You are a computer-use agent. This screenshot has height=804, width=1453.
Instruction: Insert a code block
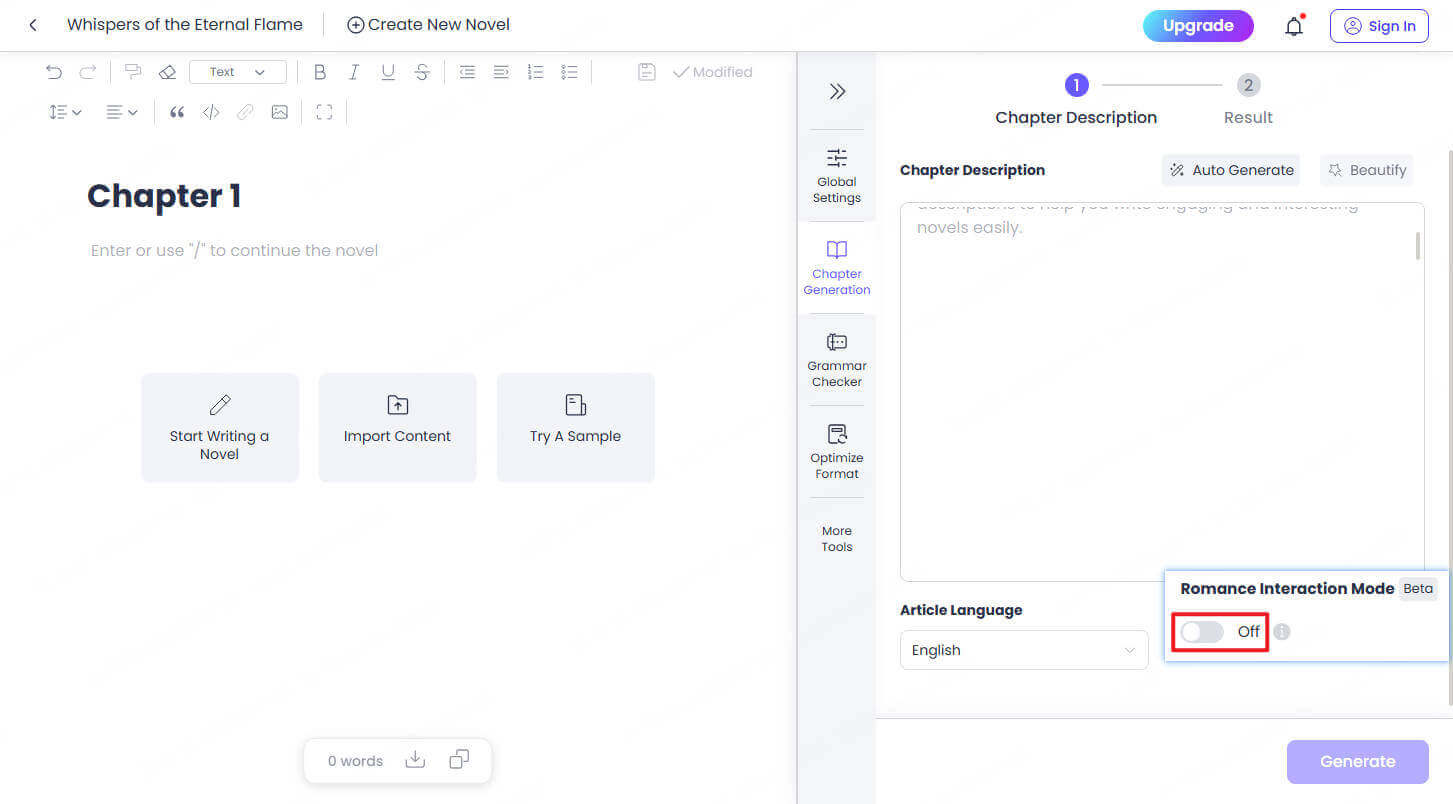tap(211, 111)
